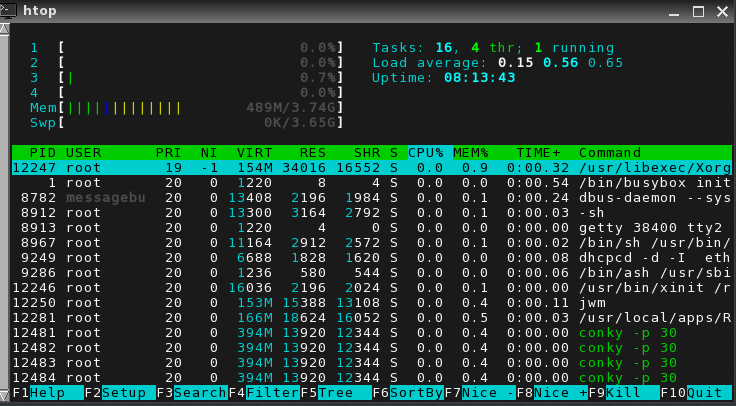Select the /bin/busybox init process row
Screen dimensions: 736x406
pyautogui.click(x=372, y=183)
